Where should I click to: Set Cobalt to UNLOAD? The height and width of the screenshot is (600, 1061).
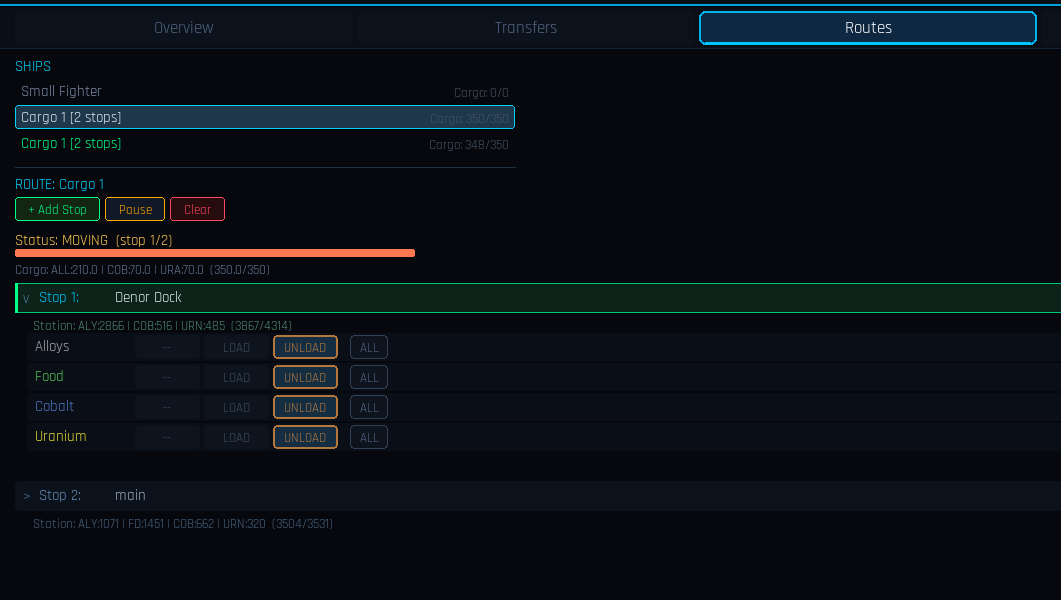point(305,407)
